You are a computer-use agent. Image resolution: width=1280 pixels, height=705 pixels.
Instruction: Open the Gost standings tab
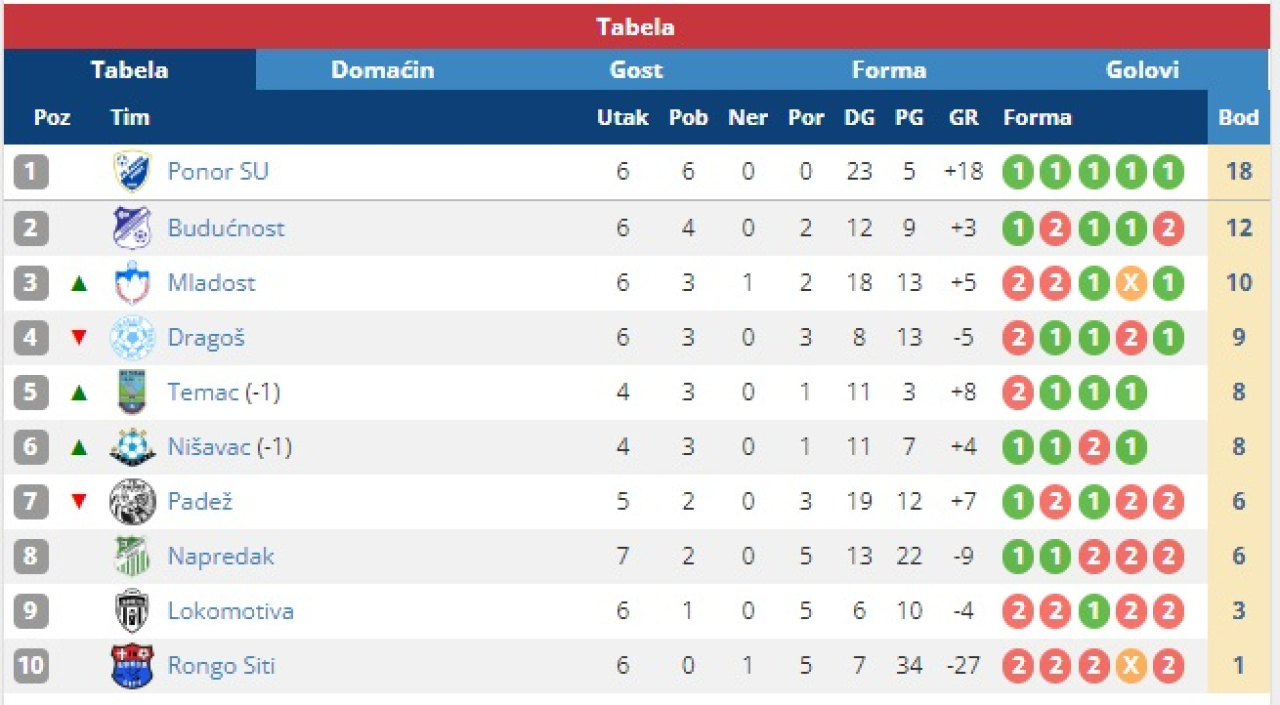point(636,70)
